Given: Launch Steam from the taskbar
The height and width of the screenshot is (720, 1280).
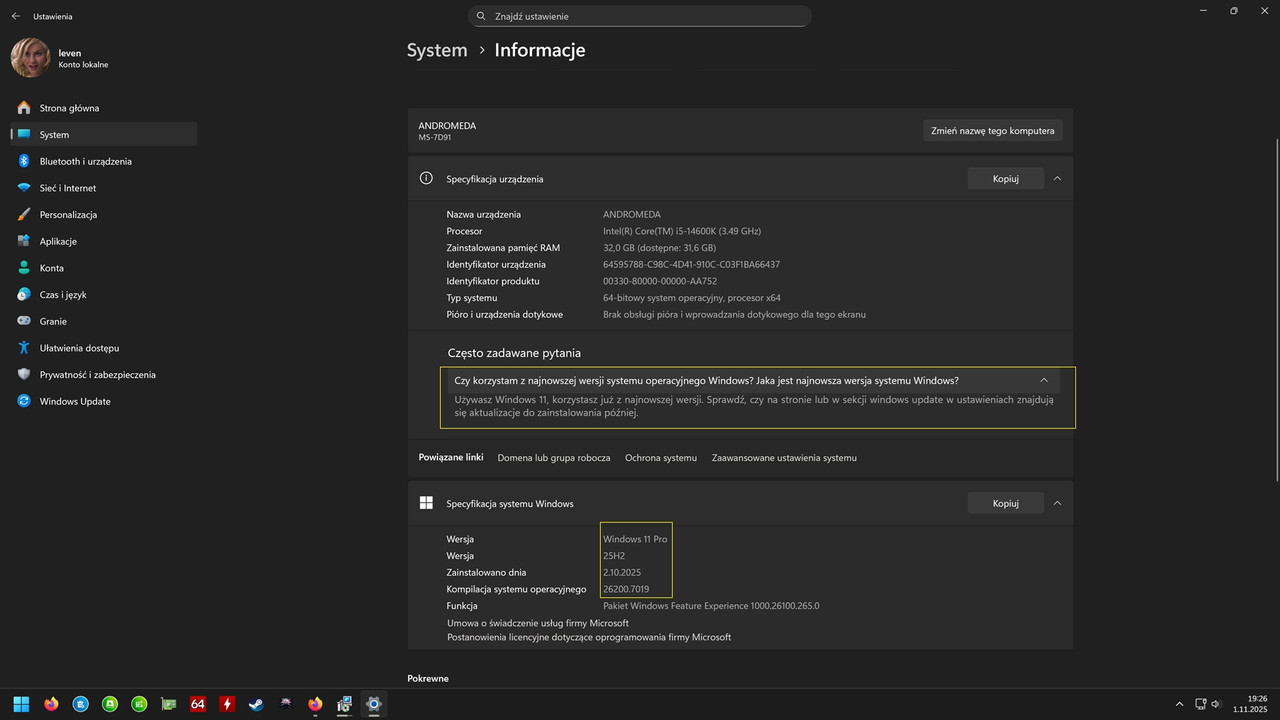Looking at the screenshot, I should [256, 704].
